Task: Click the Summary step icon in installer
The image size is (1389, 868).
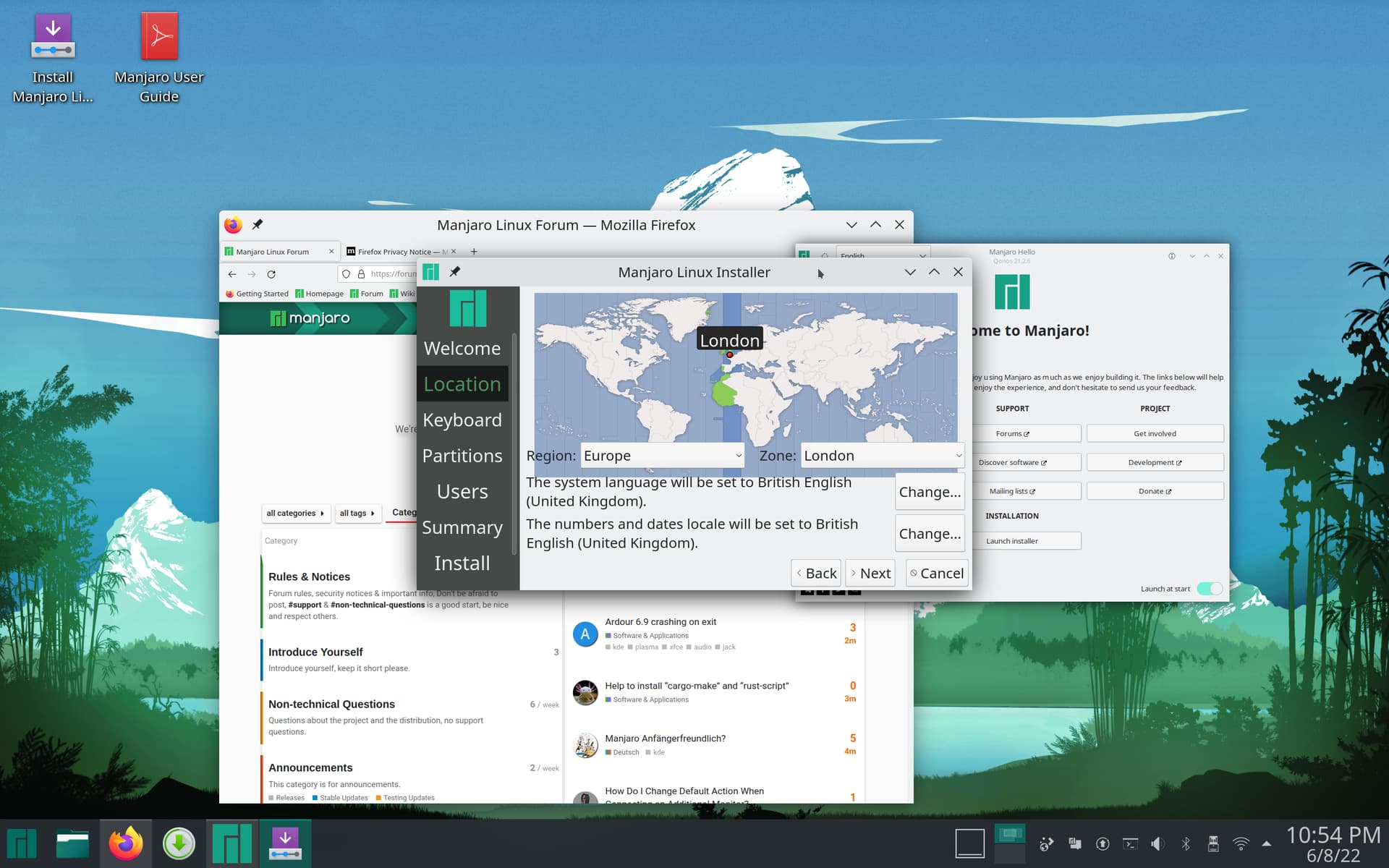Action: point(461,527)
